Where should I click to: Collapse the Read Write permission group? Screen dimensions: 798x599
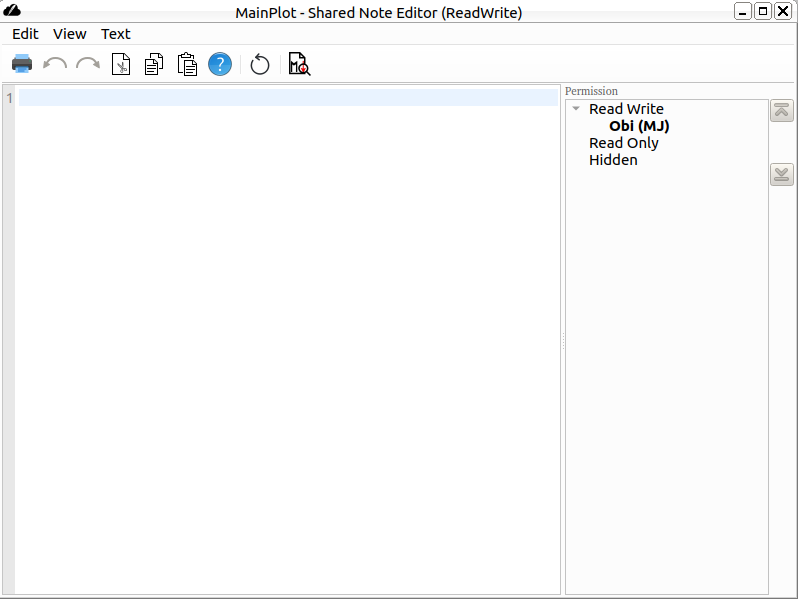pos(576,109)
